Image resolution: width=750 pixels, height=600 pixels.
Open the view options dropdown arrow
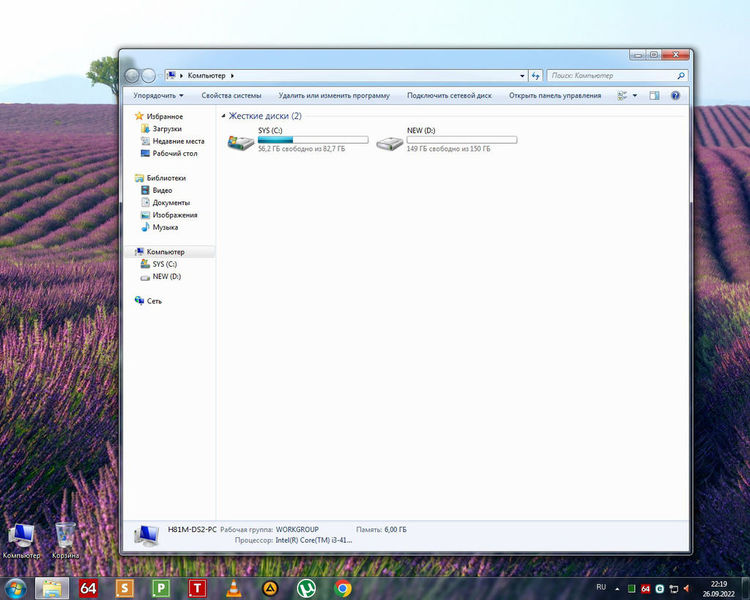pos(634,96)
